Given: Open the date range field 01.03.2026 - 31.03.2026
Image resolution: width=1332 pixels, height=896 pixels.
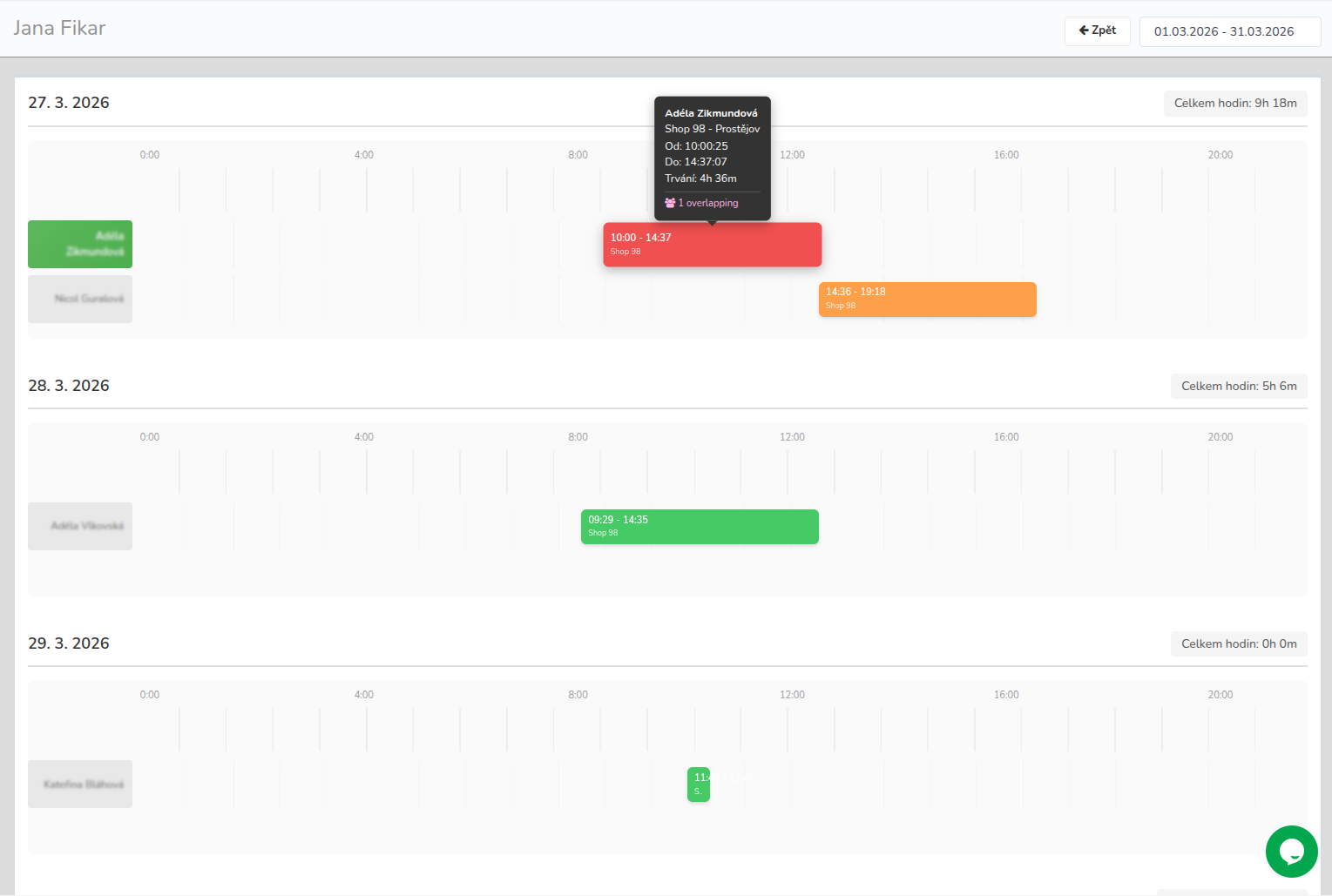Looking at the screenshot, I should click(x=1229, y=31).
